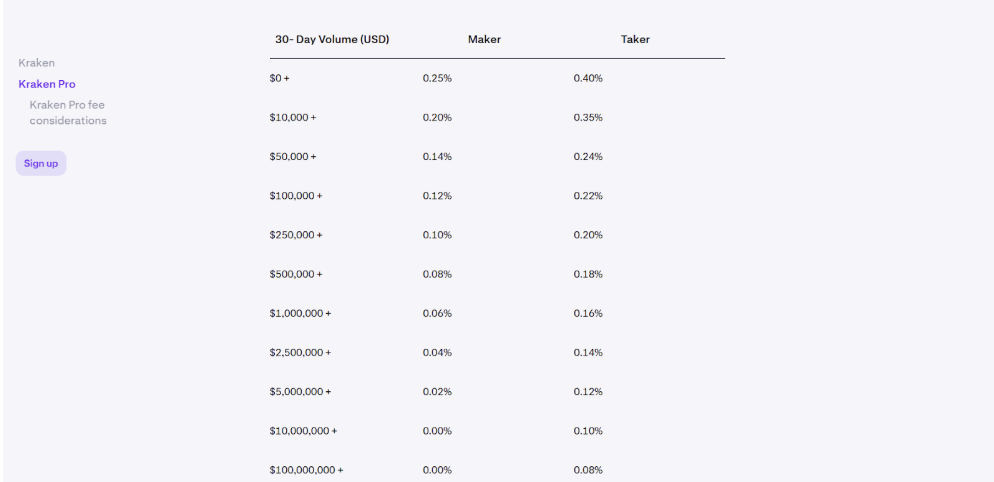Viewport: 994px width, 482px height.
Task: Select the $0+ volume tier row
Action: [x=280, y=78]
